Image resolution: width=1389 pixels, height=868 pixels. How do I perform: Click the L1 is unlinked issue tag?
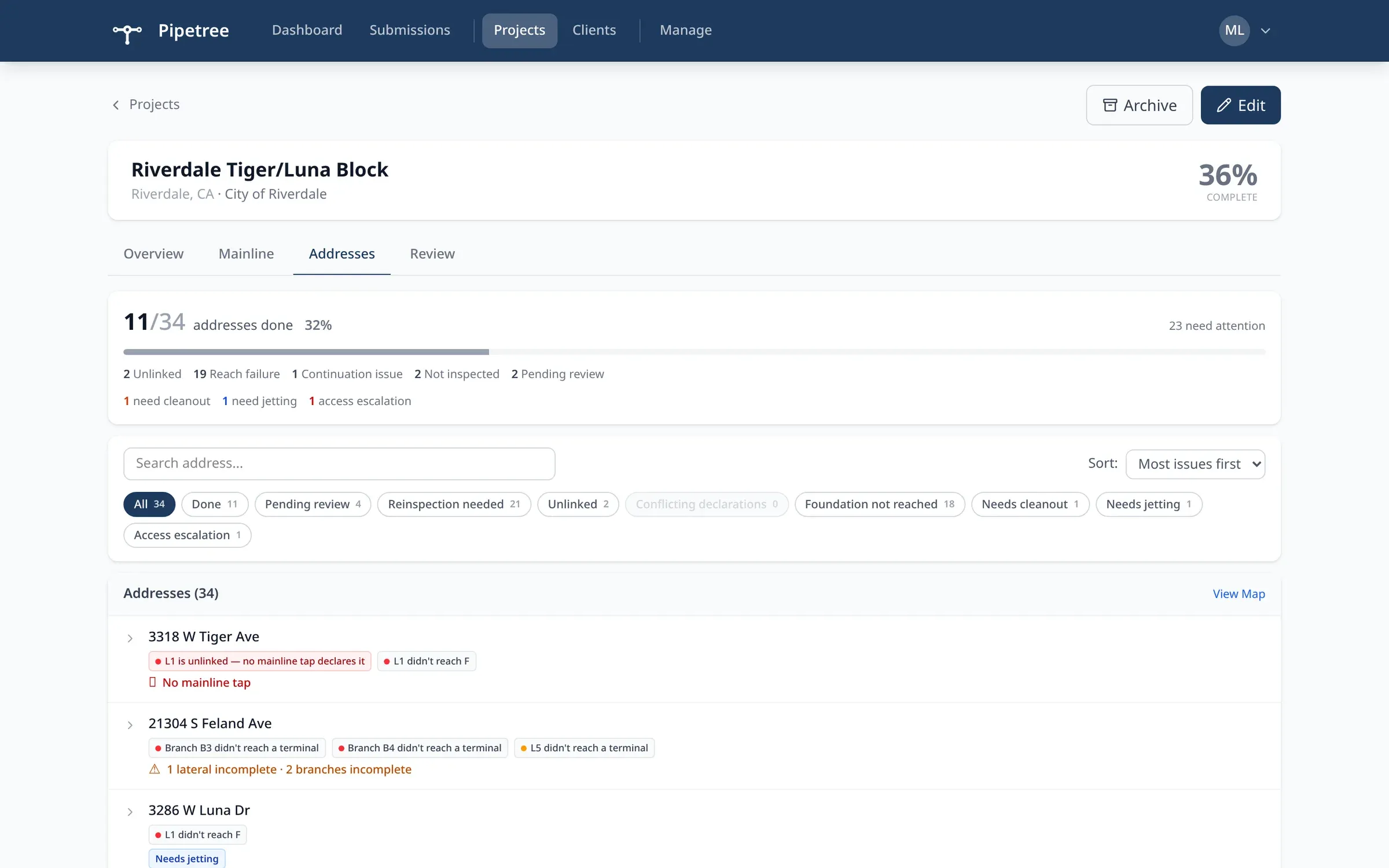pyautogui.click(x=260, y=661)
